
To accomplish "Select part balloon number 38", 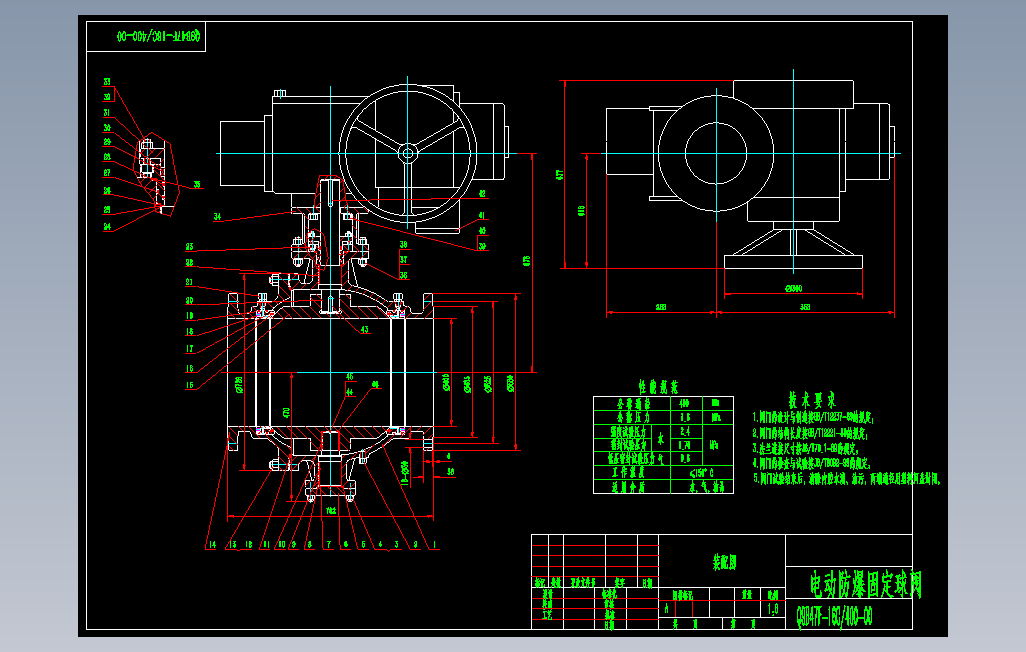I will (x=404, y=244).
